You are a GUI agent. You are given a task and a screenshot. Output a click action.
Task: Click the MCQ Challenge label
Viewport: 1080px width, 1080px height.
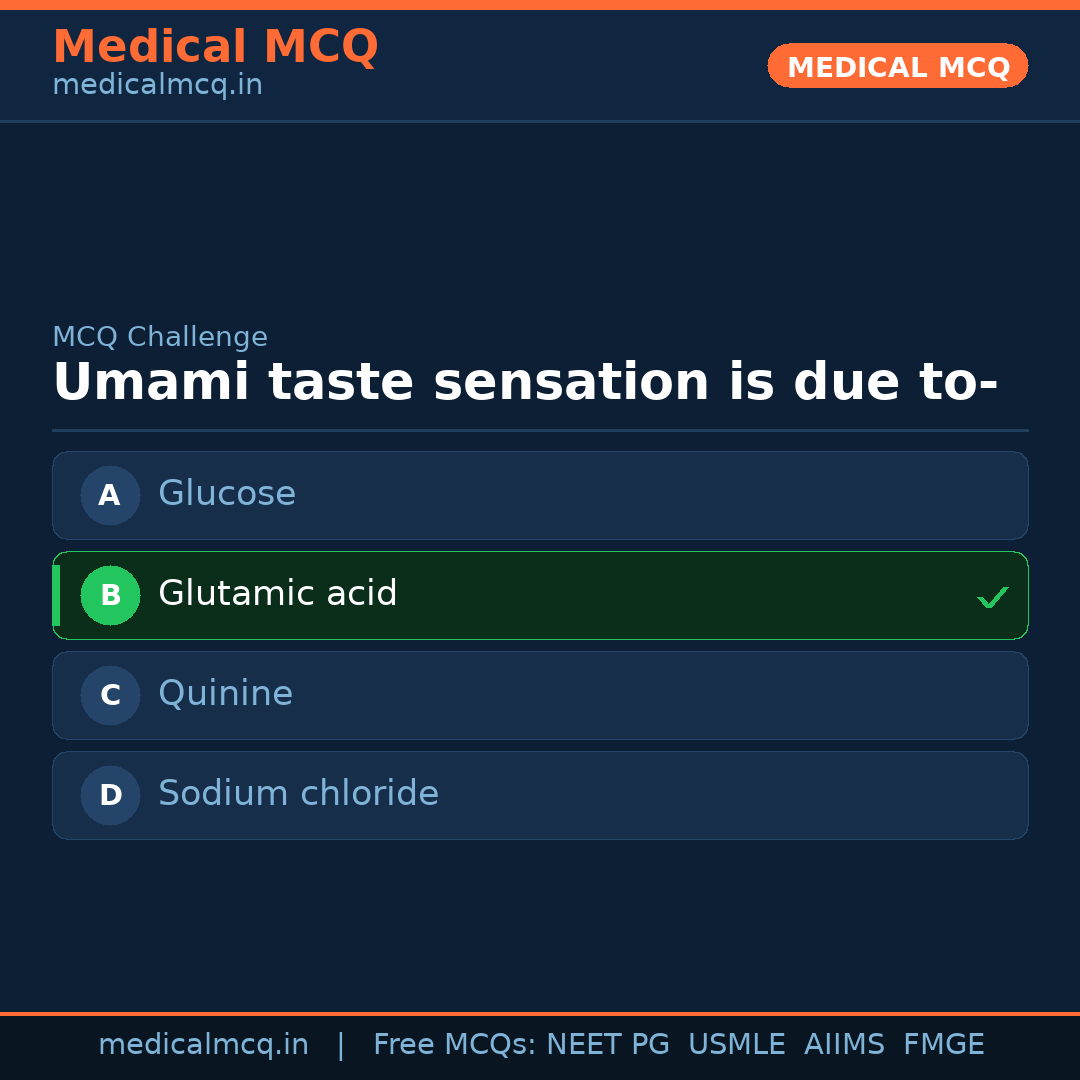160,338
